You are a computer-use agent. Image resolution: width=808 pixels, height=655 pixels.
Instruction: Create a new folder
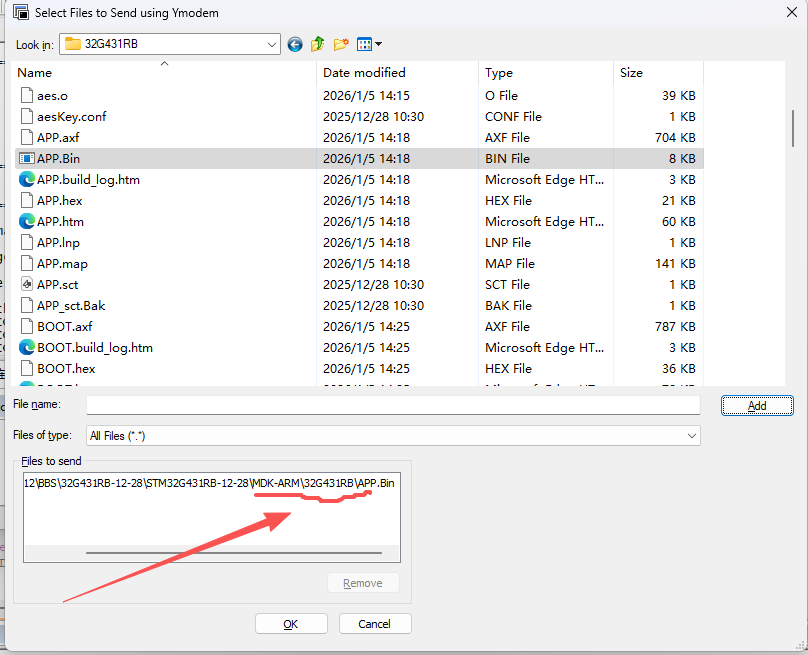click(341, 44)
